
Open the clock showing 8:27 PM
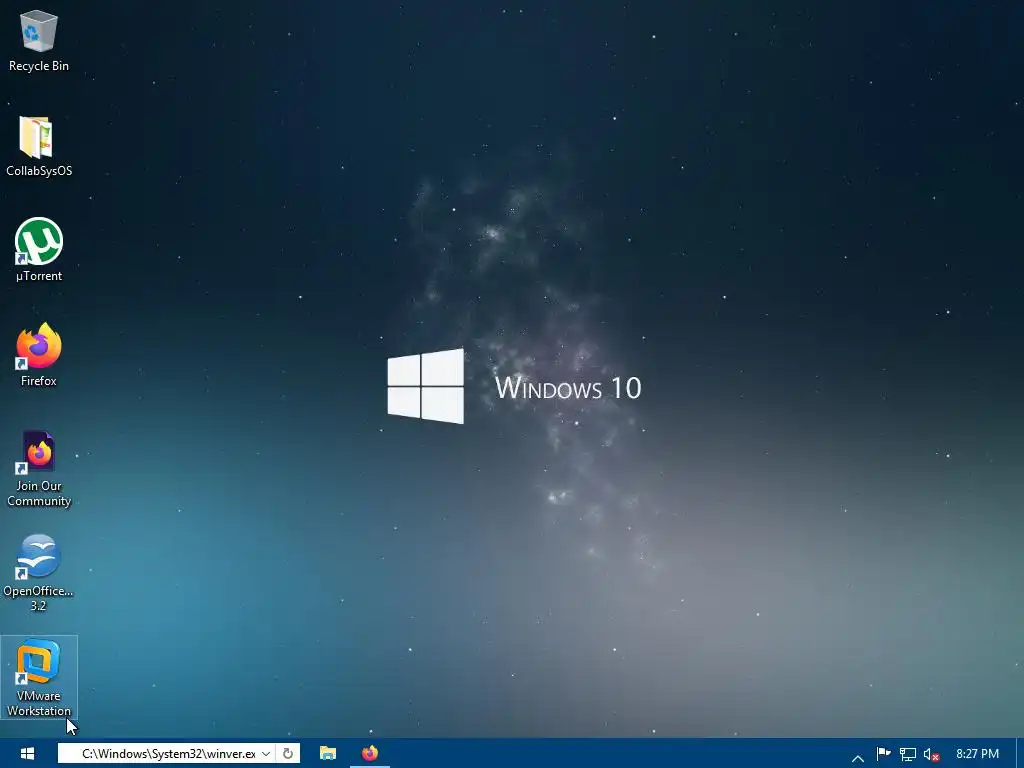point(977,754)
